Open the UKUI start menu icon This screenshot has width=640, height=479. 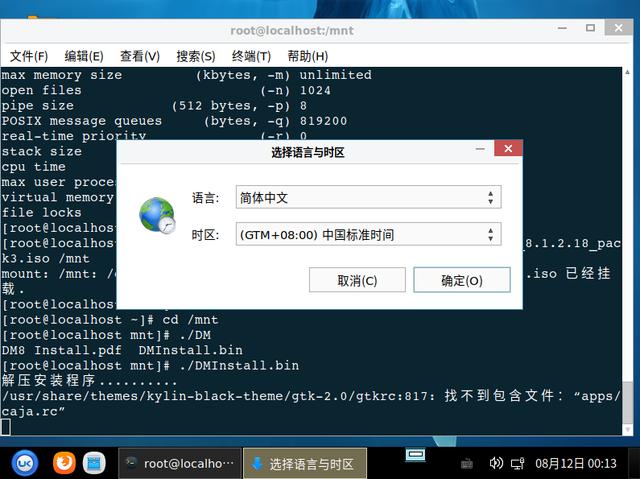tap(24, 463)
